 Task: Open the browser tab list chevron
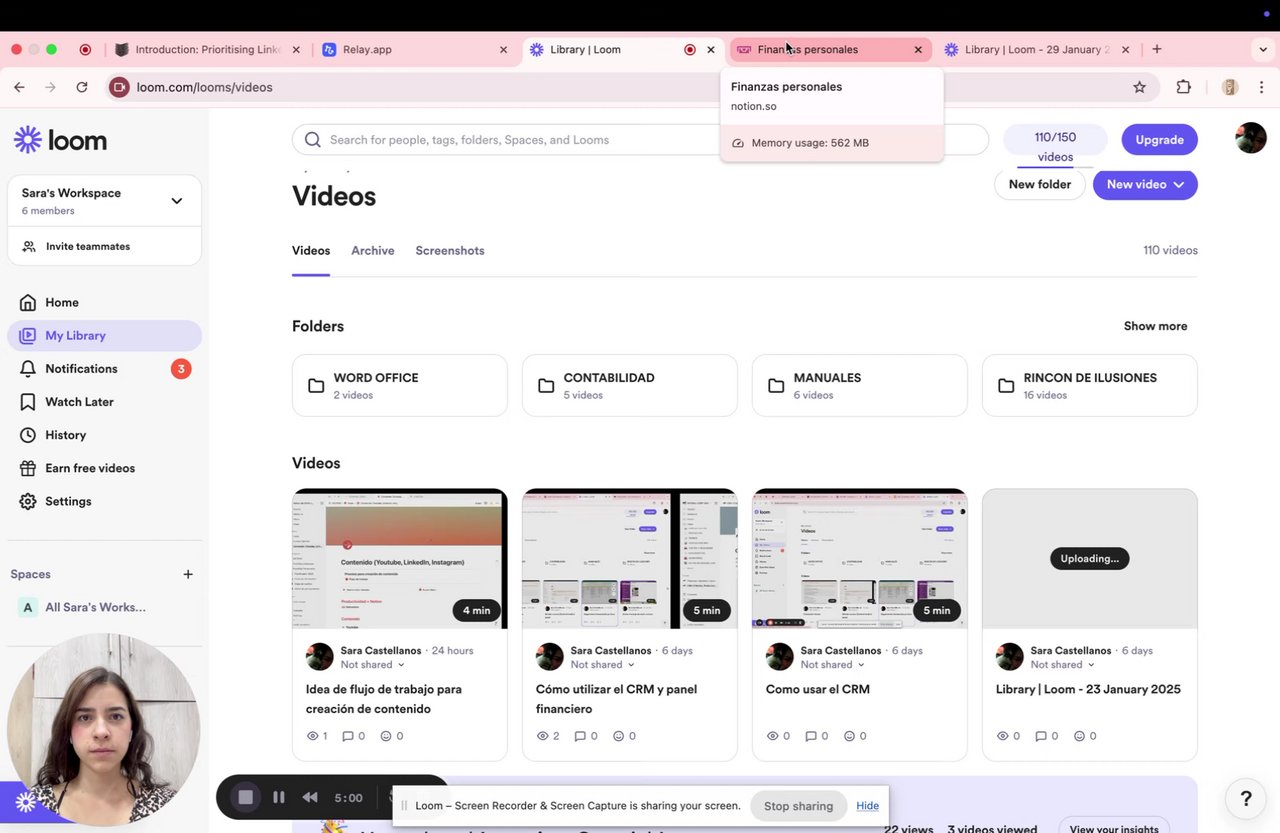point(1263,49)
